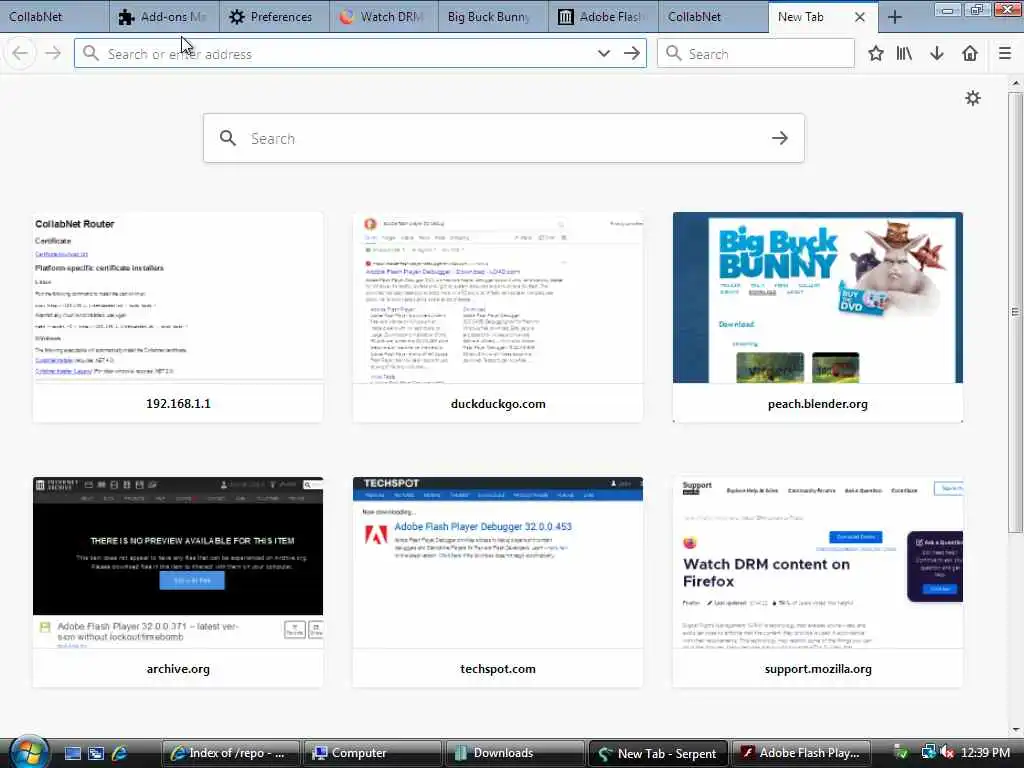Switch to the first CollabNet tab
The height and width of the screenshot is (768, 1024).
click(54, 17)
